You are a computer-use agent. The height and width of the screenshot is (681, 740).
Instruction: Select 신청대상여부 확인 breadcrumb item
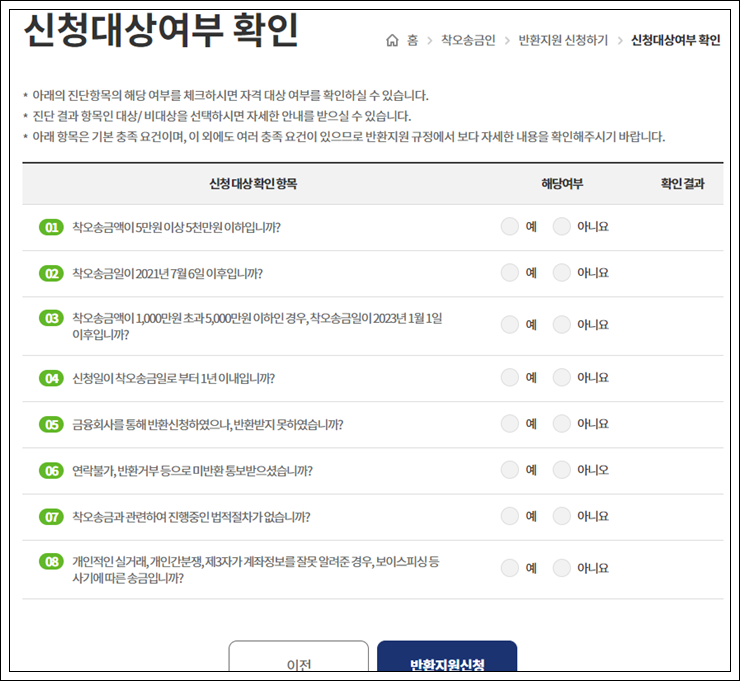click(675, 41)
